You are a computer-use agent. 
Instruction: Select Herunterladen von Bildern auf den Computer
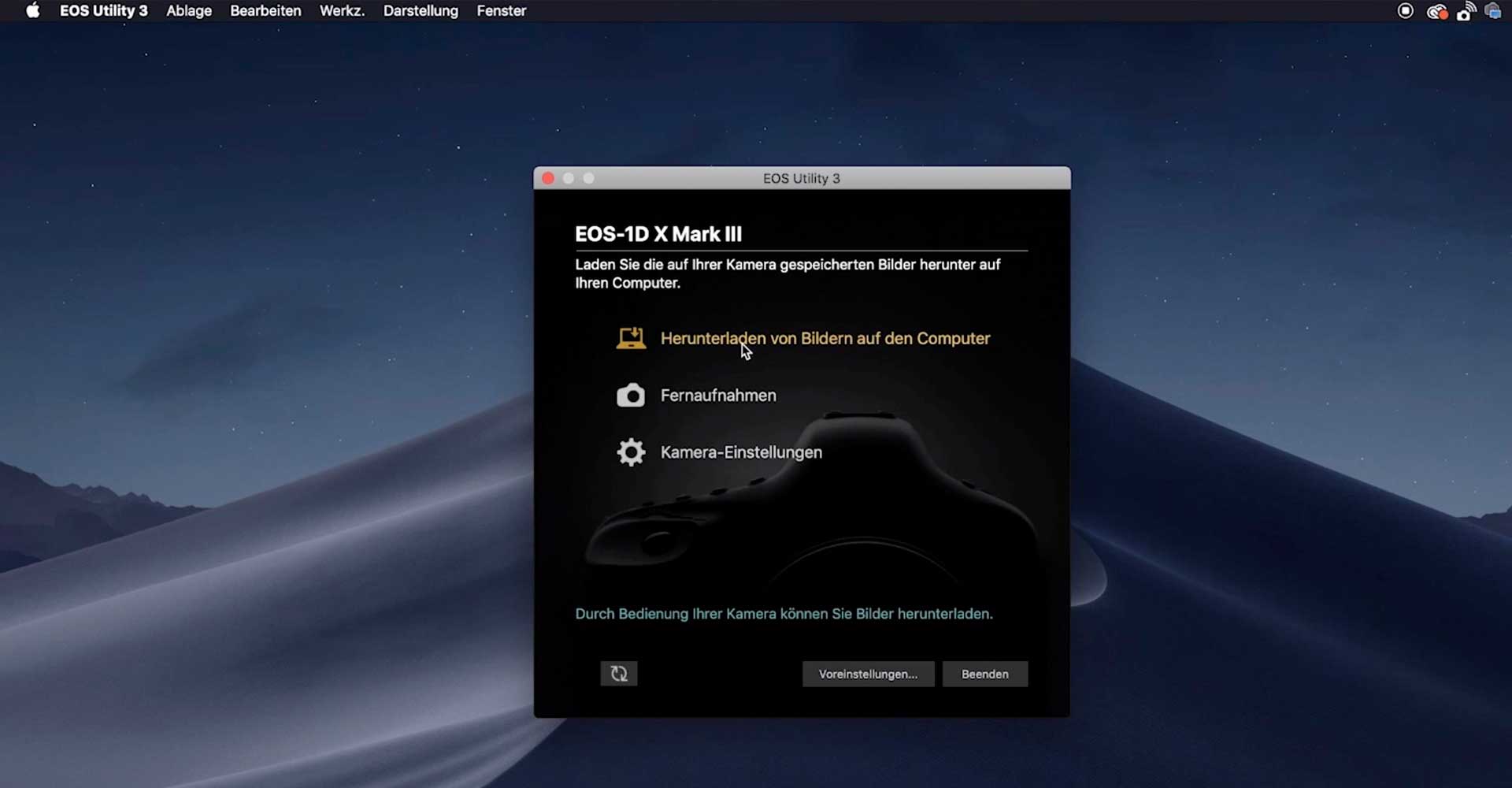pyautogui.click(x=825, y=338)
